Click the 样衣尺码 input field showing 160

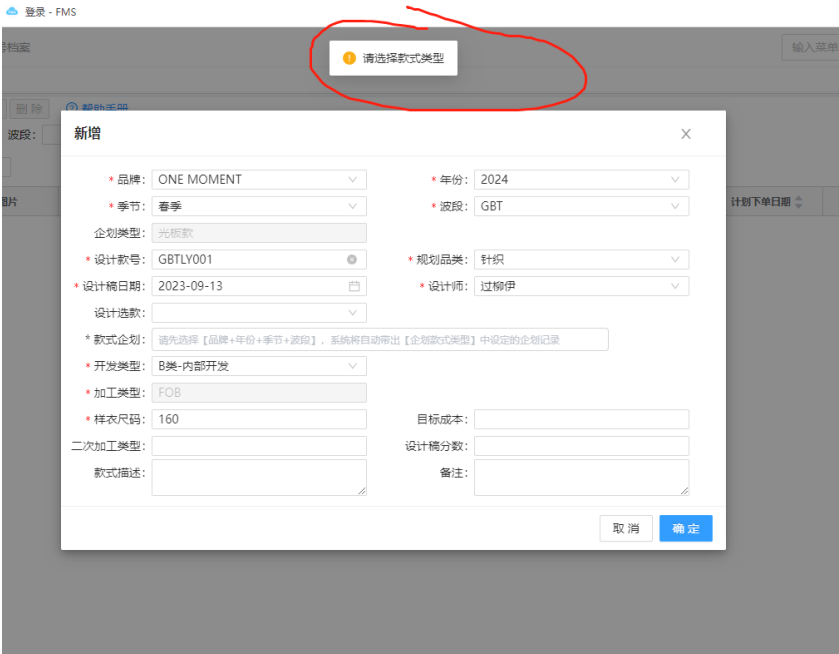[258, 419]
